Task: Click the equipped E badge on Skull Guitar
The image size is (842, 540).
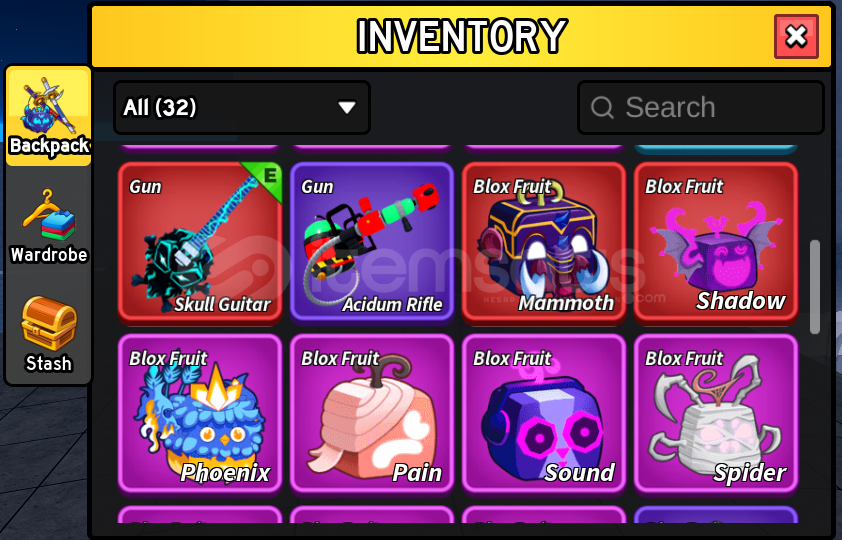Action: pyautogui.click(x=267, y=178)
